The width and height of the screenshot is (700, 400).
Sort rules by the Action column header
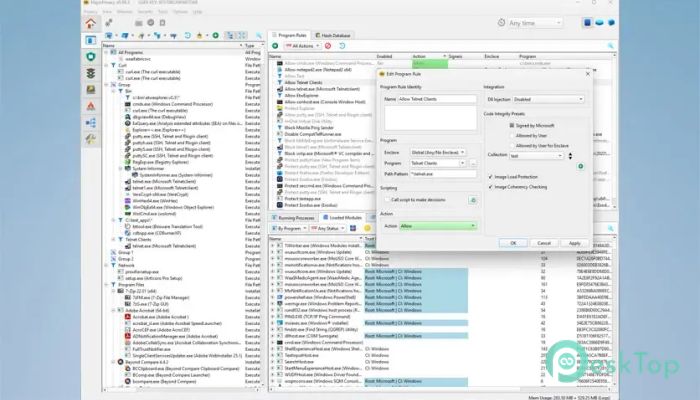(x=429, y=56)
